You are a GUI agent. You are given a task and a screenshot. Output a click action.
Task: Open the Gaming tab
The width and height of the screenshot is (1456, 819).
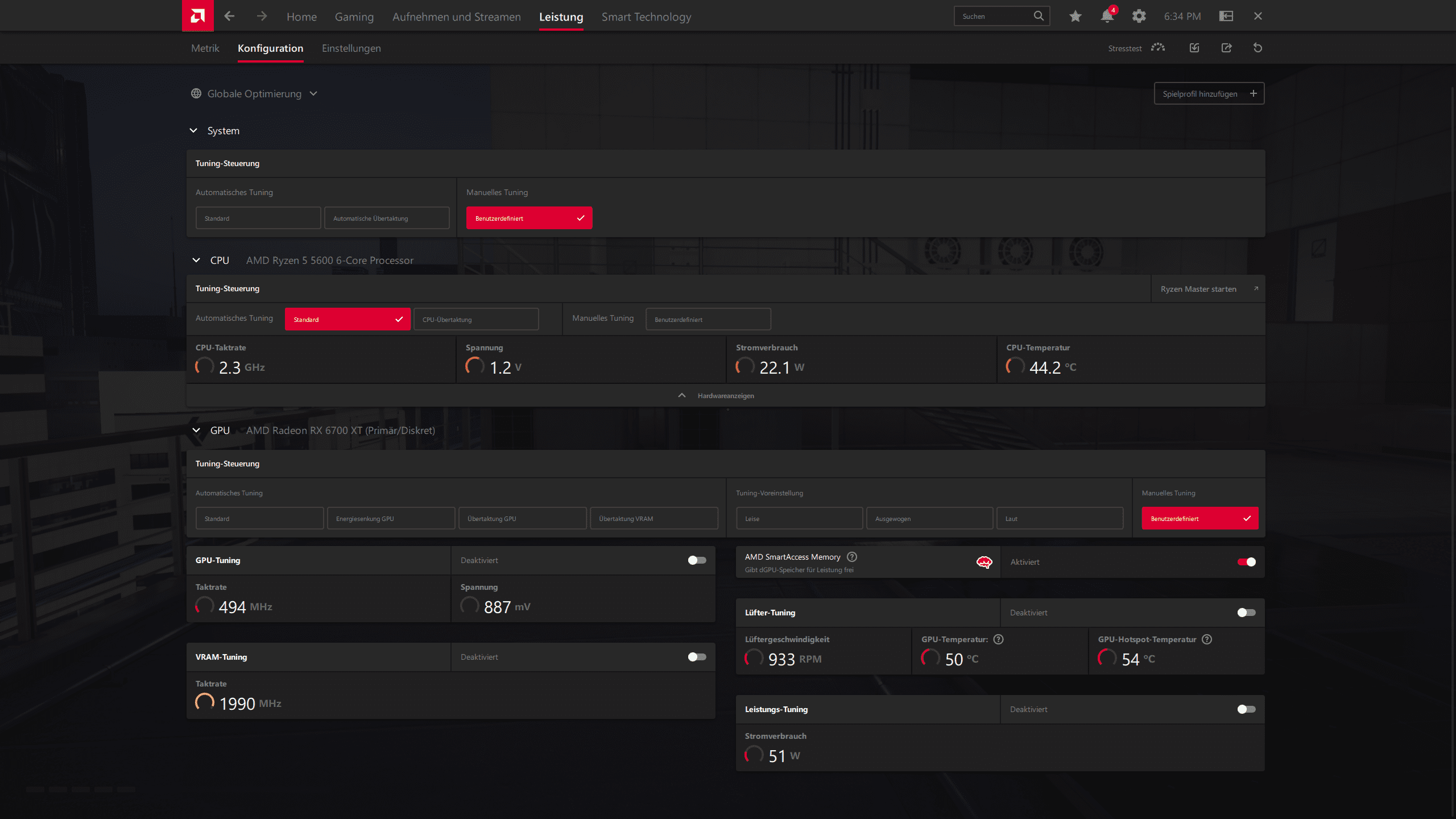tap(354, 17)
